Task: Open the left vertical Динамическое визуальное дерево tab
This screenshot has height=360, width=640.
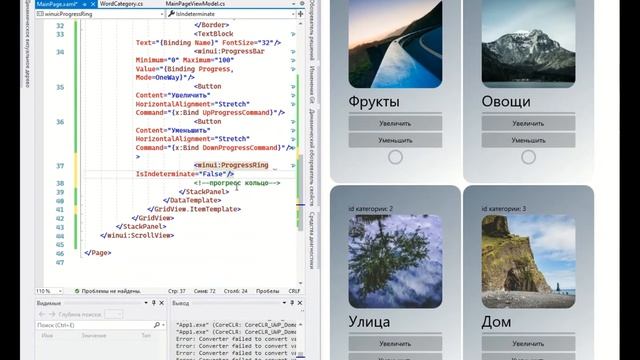Action: tap(27, 44)
